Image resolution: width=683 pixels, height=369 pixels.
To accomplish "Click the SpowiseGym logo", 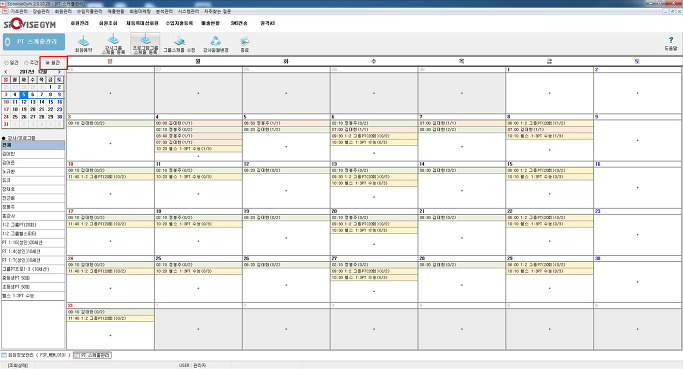I will 30,24.
